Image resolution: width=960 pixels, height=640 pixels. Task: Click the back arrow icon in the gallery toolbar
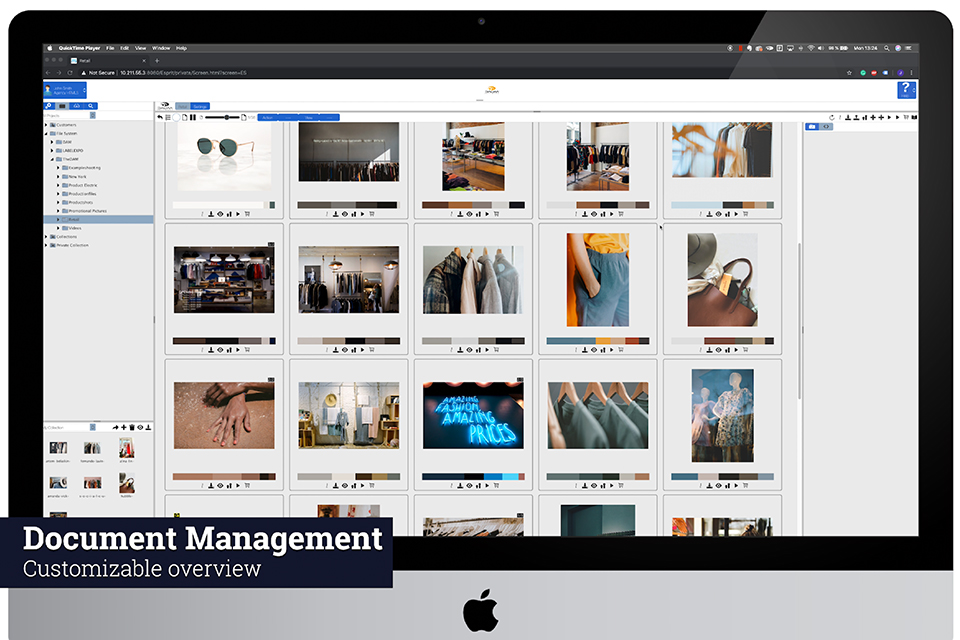[160, 117]
